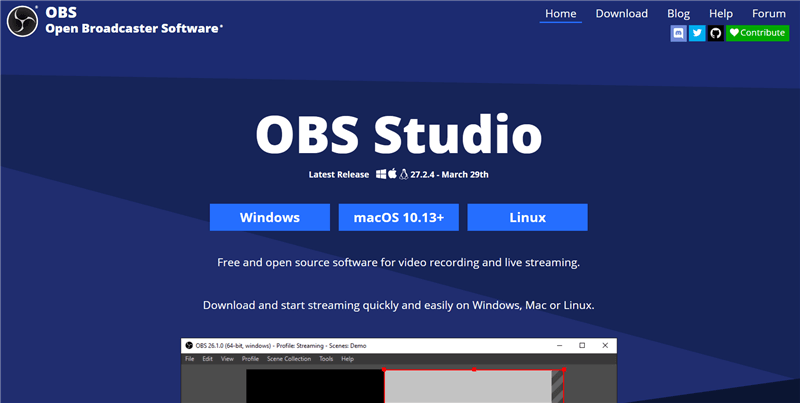The image size is (800, 403).
Task: Open the Forum nav item
Action: (x=769, y=14)
